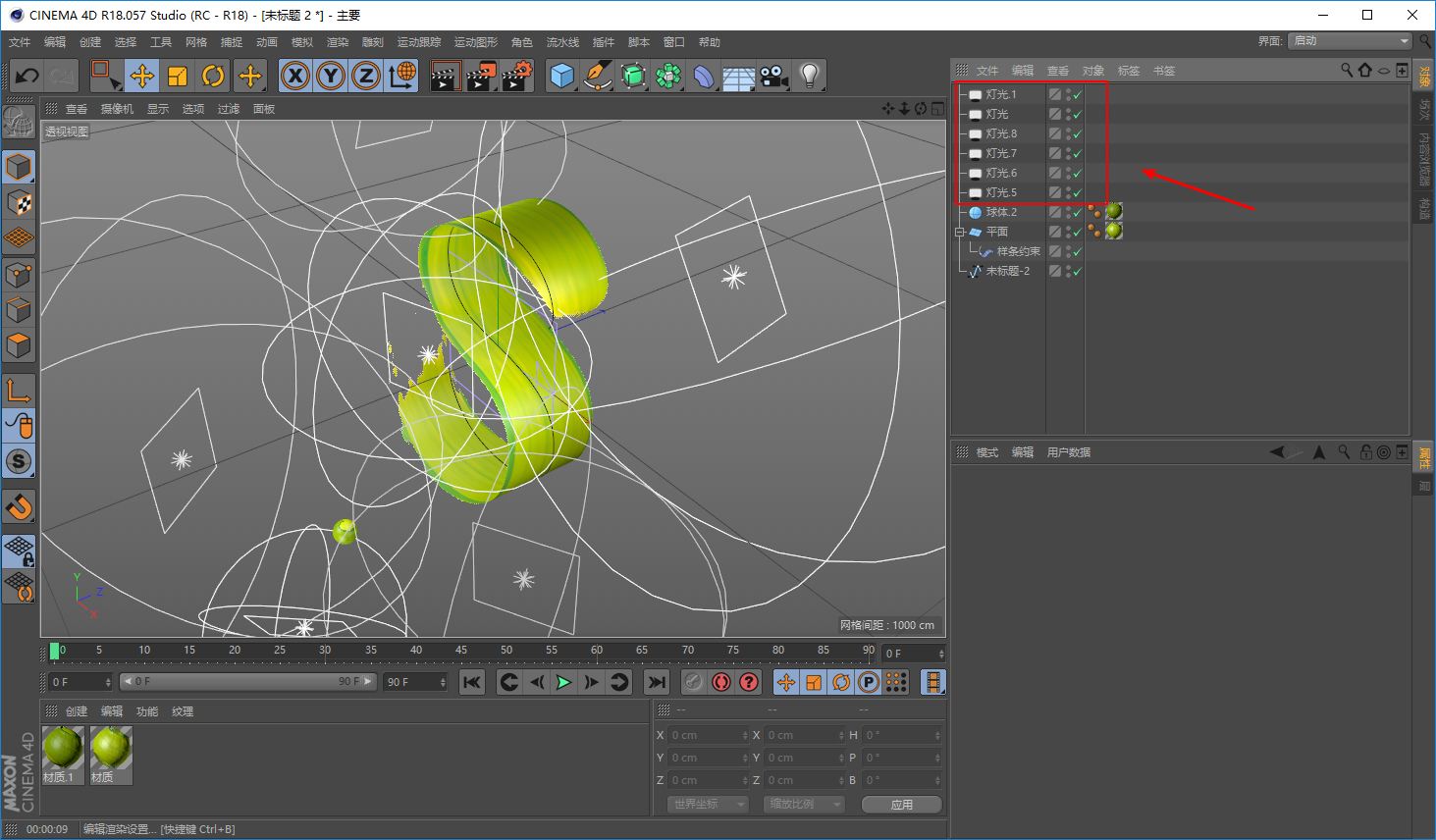Open the 界面 layout dropdown

(1351, 41)
